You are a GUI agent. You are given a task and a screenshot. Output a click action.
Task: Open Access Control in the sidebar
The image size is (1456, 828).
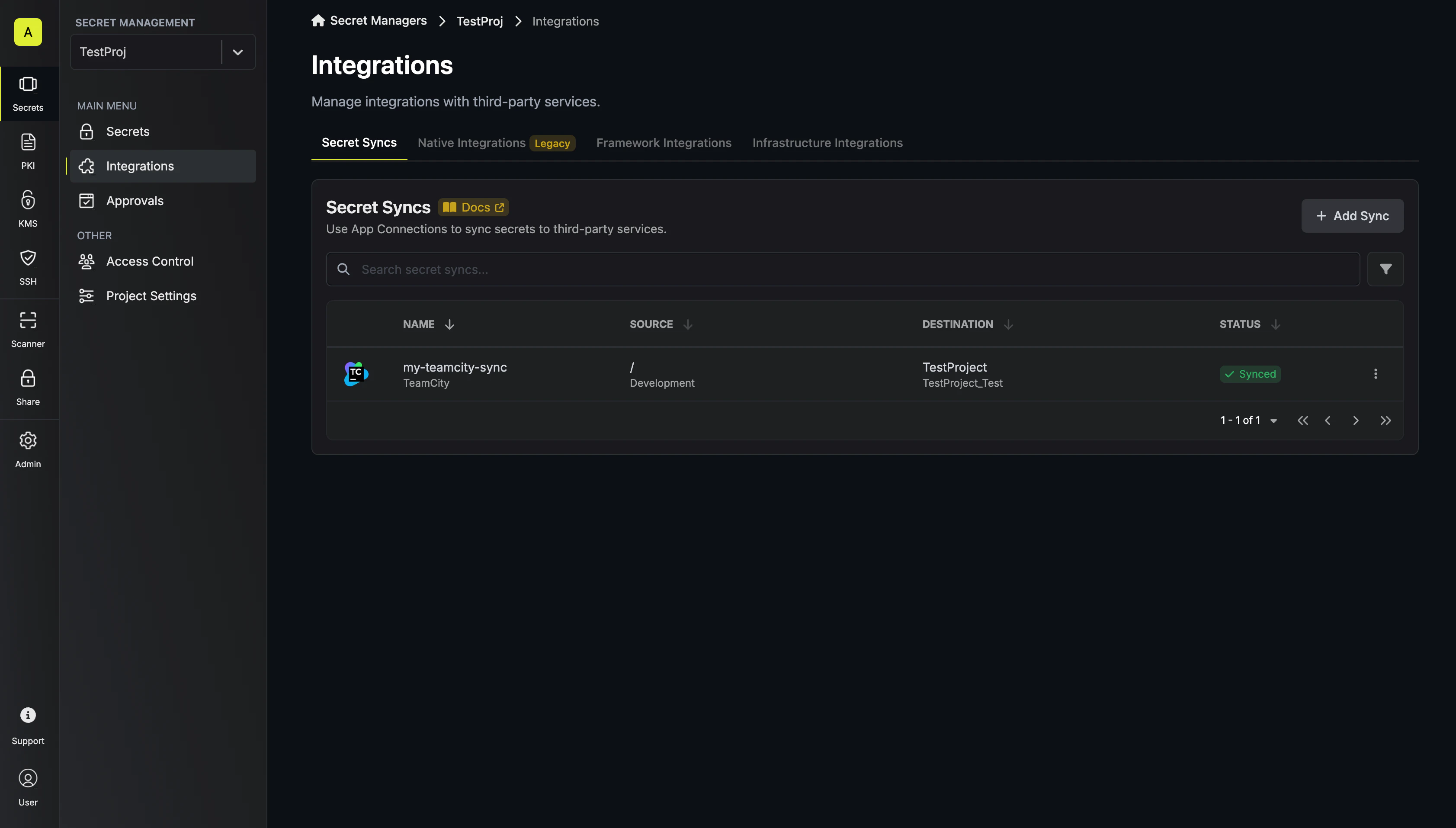[163, 261]
